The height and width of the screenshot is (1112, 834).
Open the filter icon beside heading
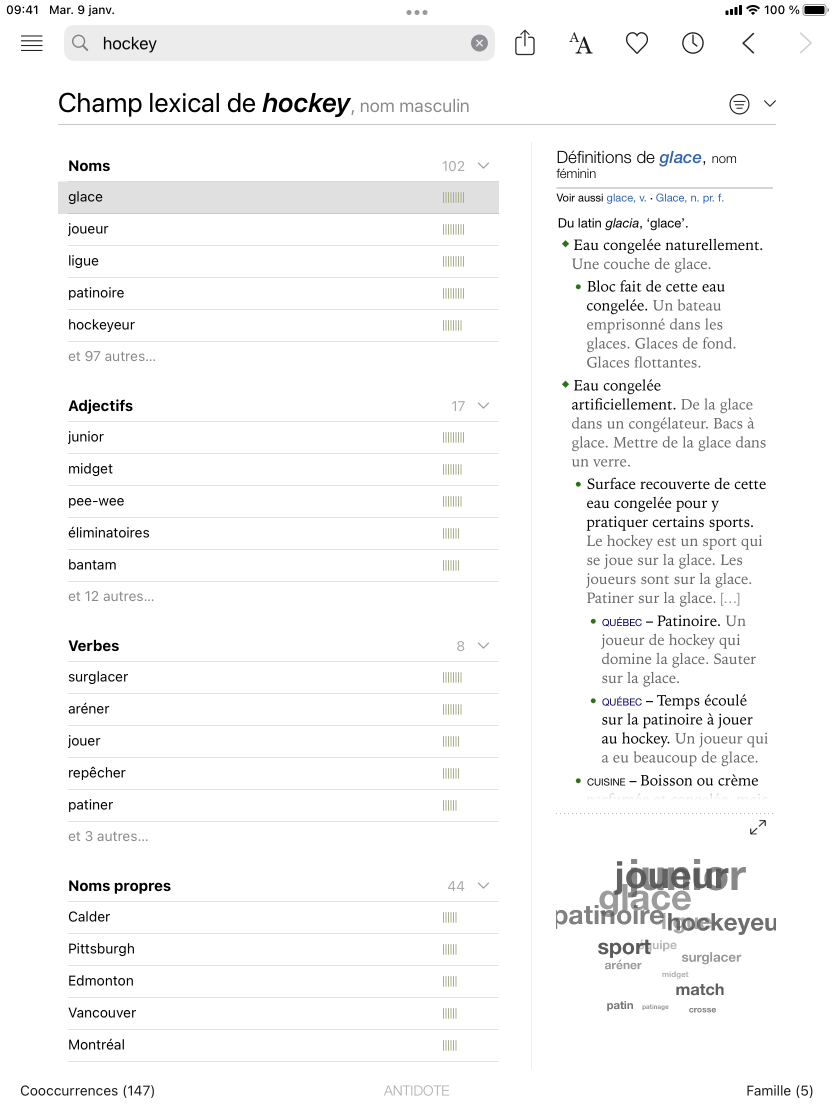[739, 104]
